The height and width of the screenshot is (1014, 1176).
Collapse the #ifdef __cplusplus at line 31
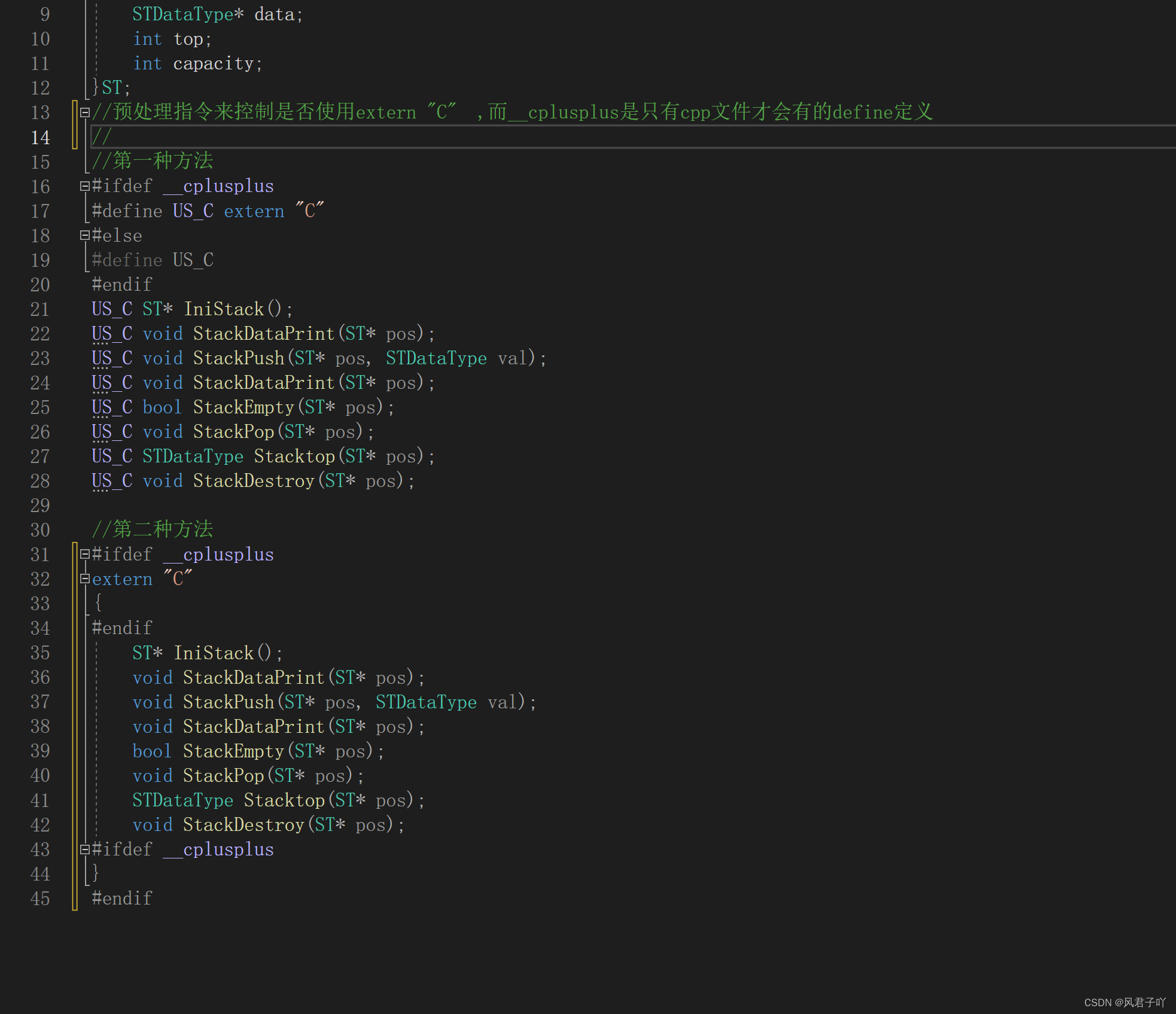(85, 554)
